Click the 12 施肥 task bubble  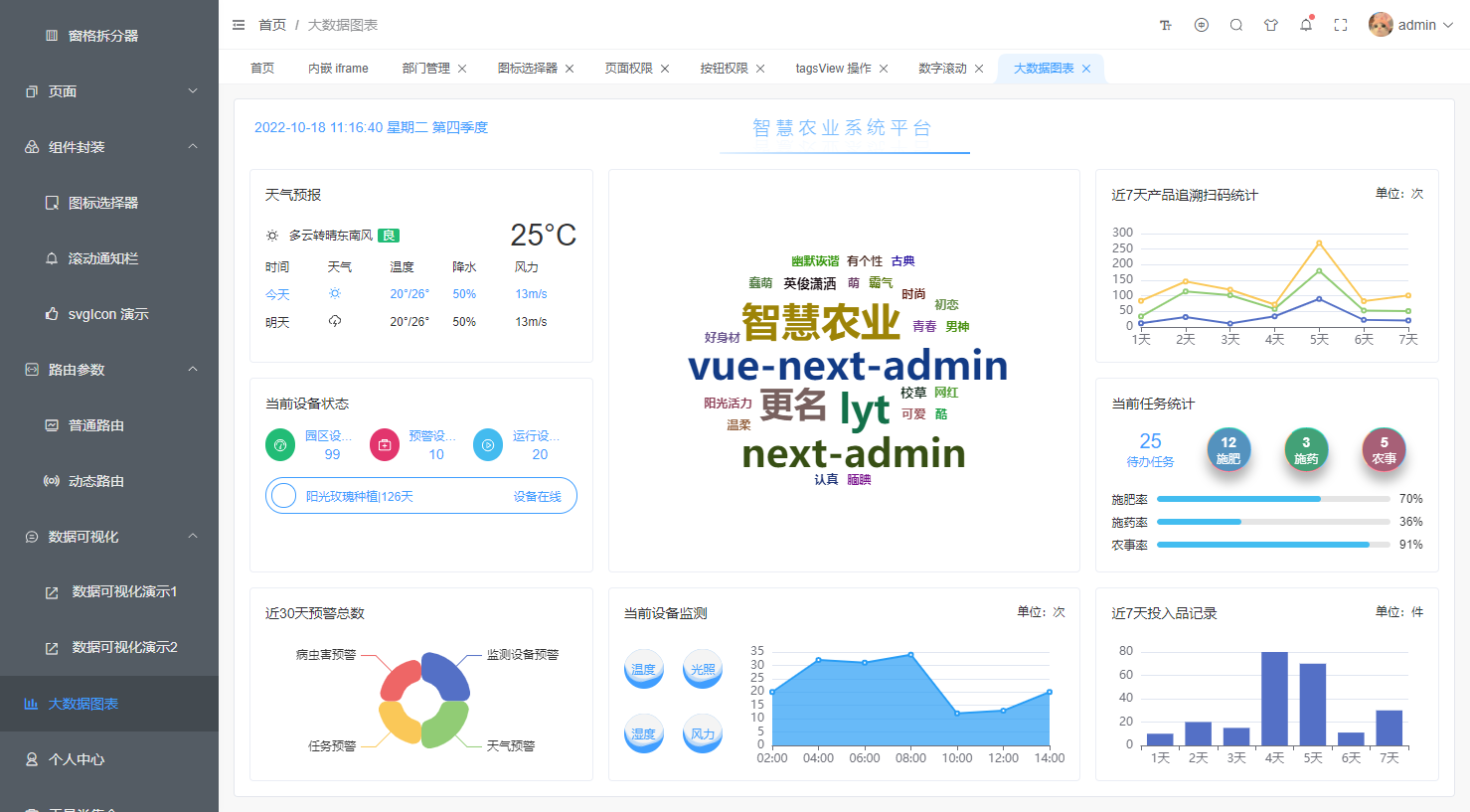click(1228, 450)
